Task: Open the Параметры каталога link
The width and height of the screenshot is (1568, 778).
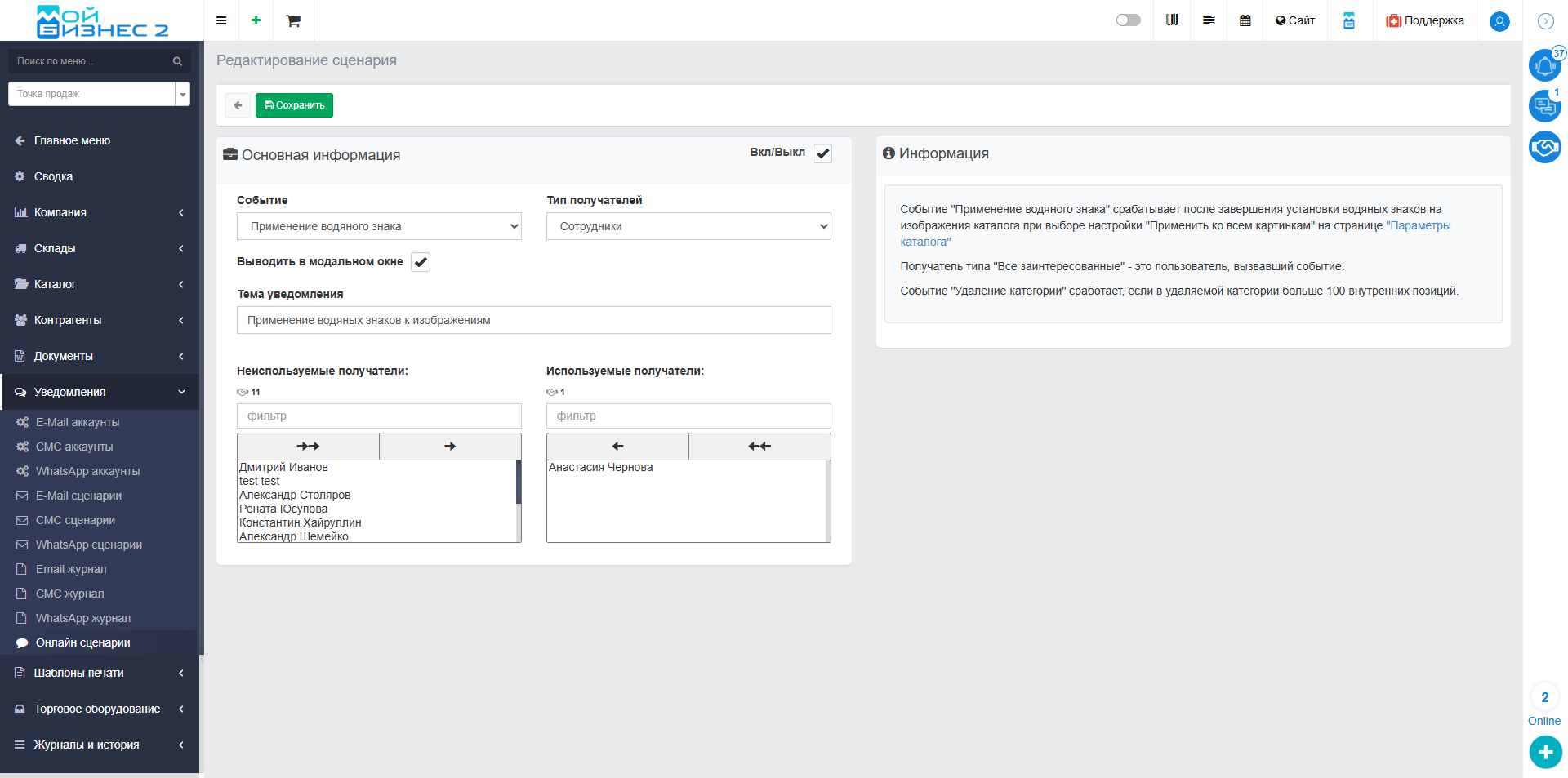Action: (x=1418, y=225)
